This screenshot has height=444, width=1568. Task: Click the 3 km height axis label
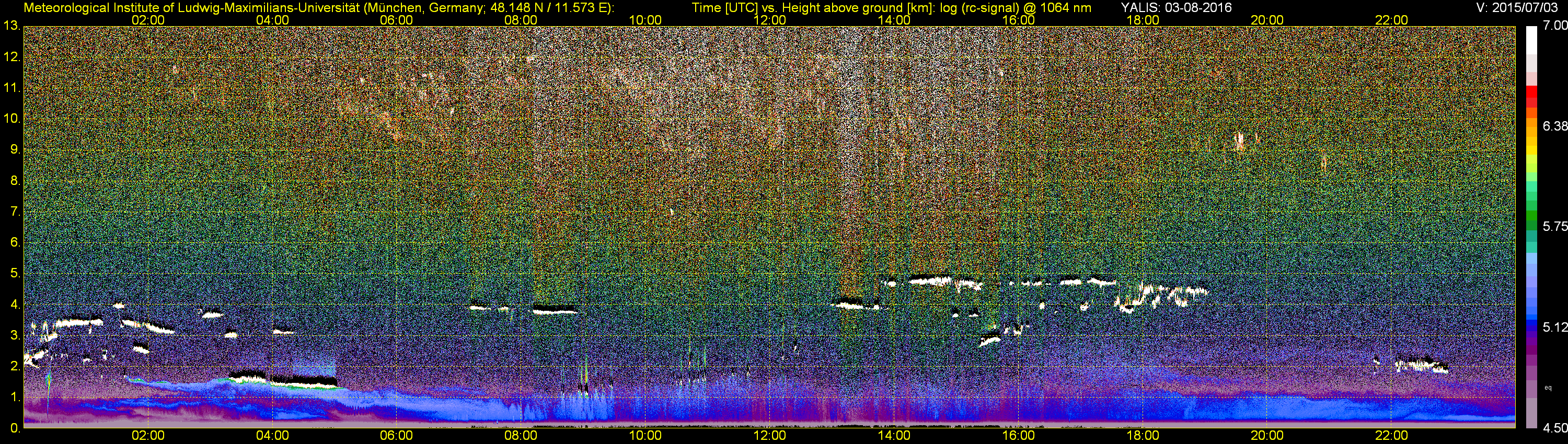(15, 335)
